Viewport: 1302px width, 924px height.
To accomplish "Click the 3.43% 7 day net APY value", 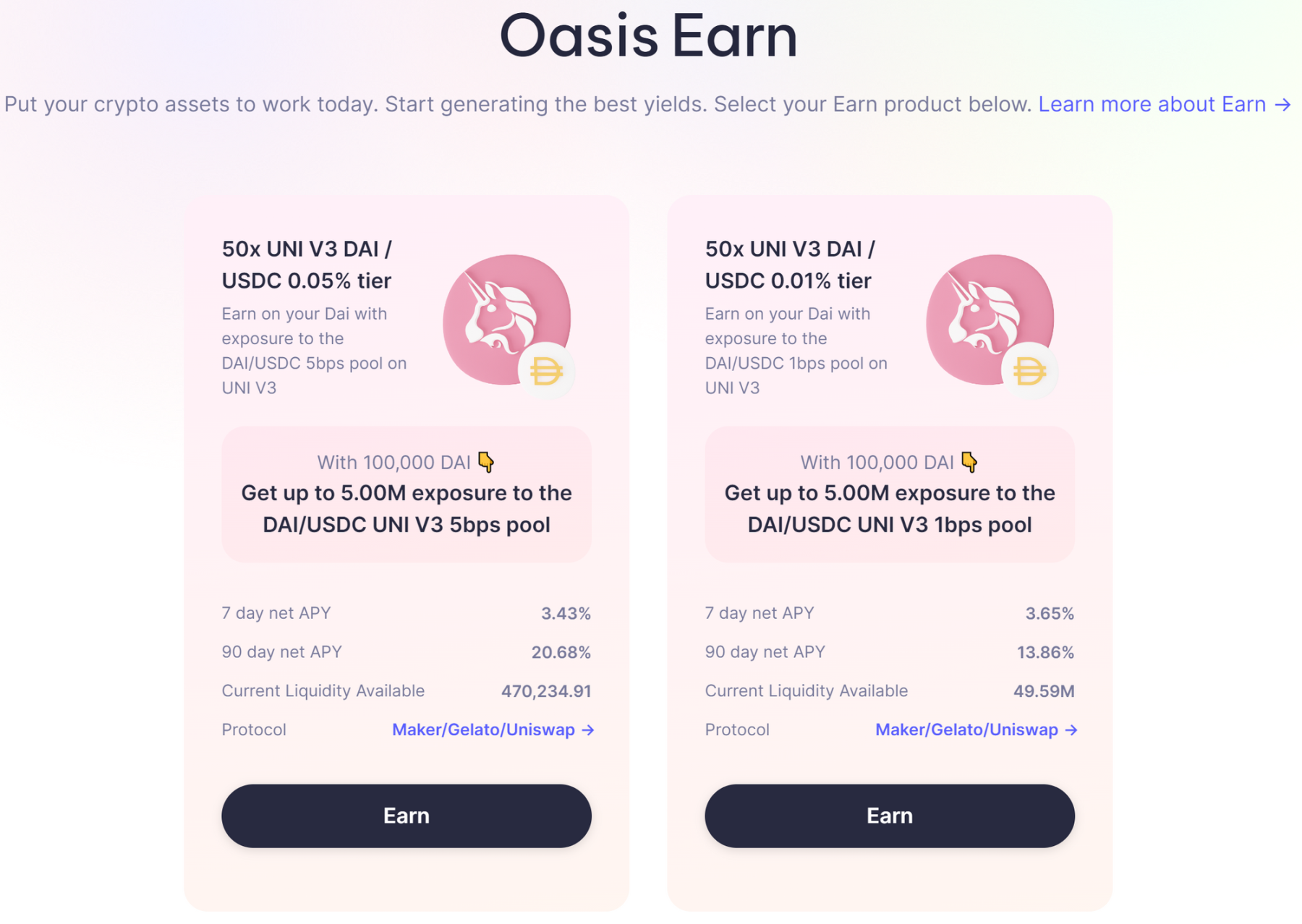I will (566, 614).
